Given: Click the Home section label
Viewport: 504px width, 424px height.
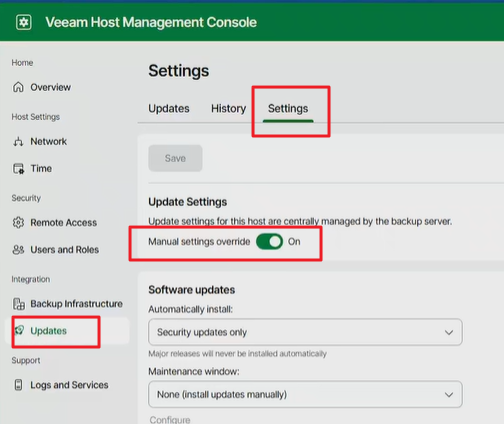Looking at the screenshot, I should click(22, 63).
